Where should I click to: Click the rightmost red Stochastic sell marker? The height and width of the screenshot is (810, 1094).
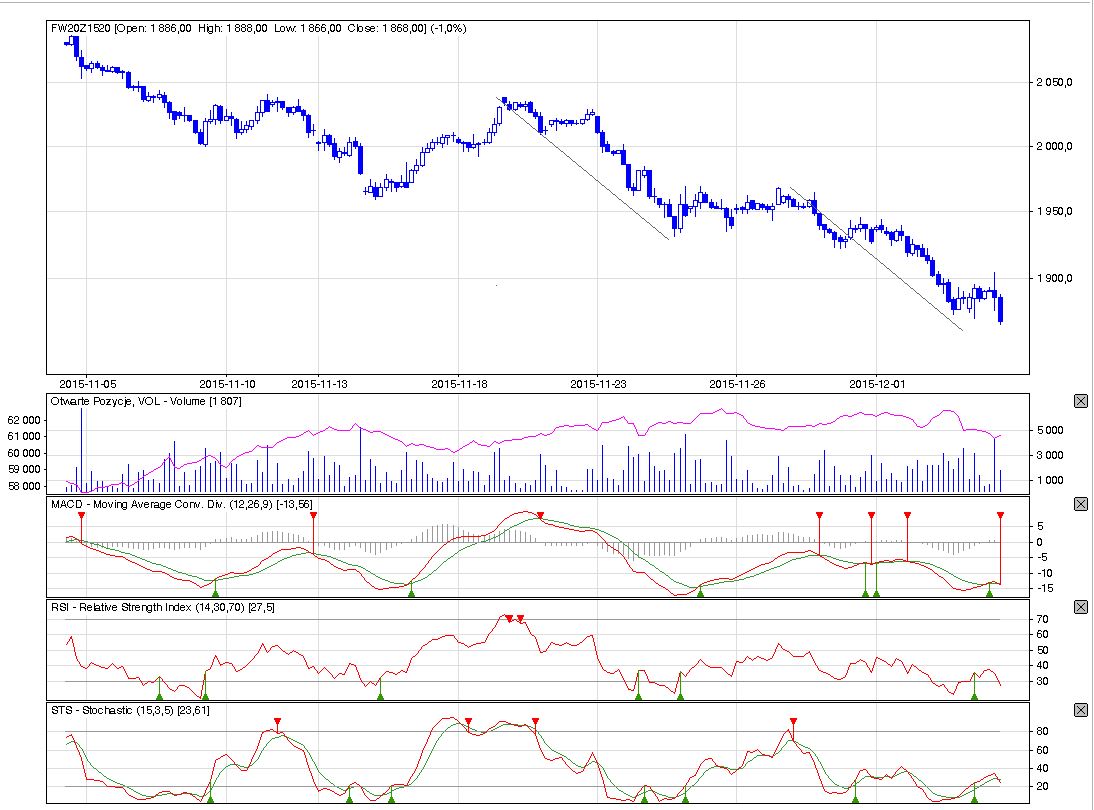click(793, 721)
